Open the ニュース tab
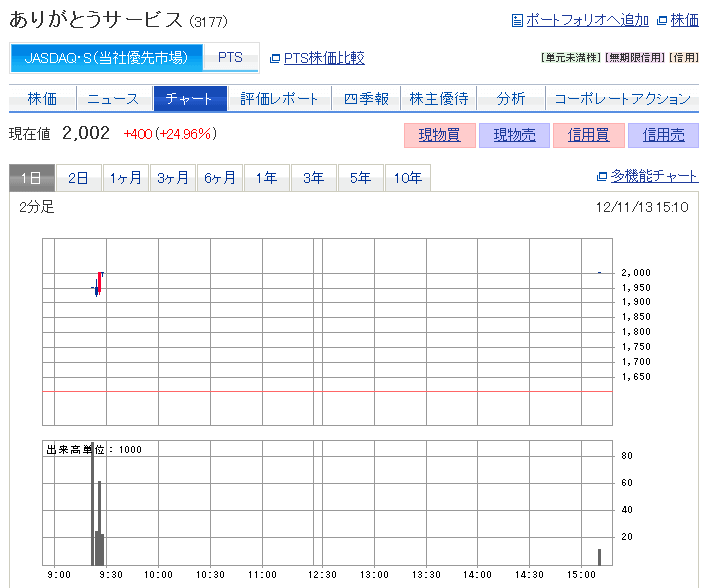This screenshot has height=588, width=708. click(113, 99)
